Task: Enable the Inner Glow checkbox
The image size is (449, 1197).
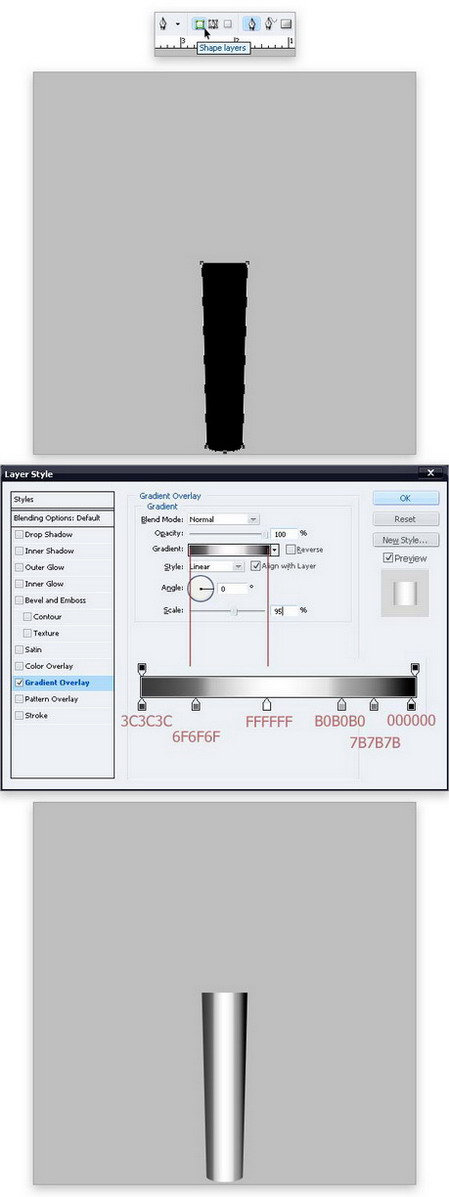Action: click(x=18, y=584)
